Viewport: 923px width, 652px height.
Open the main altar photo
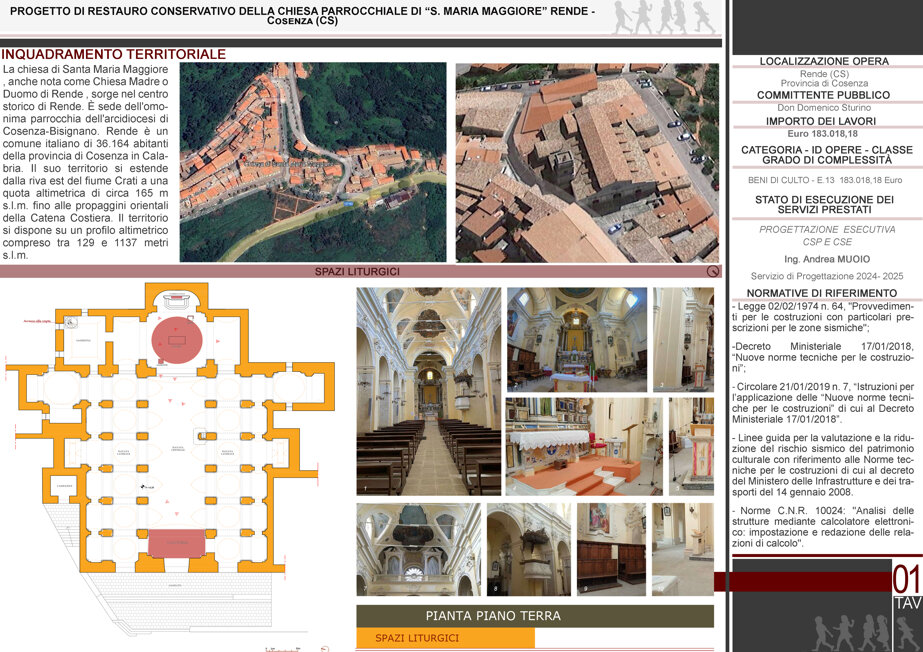[577, 340]
